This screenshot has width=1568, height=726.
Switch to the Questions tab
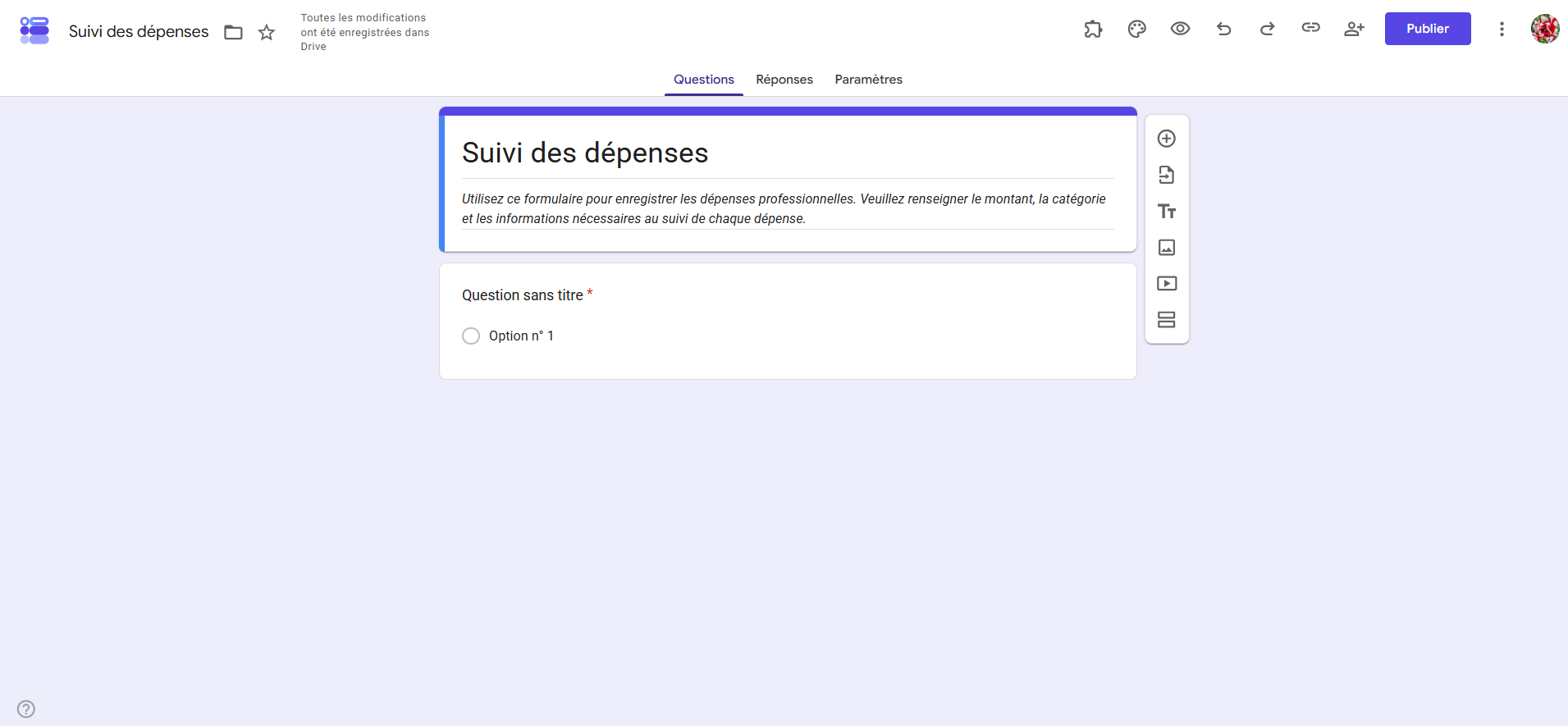pyautogui.click(x=704, y=80)
